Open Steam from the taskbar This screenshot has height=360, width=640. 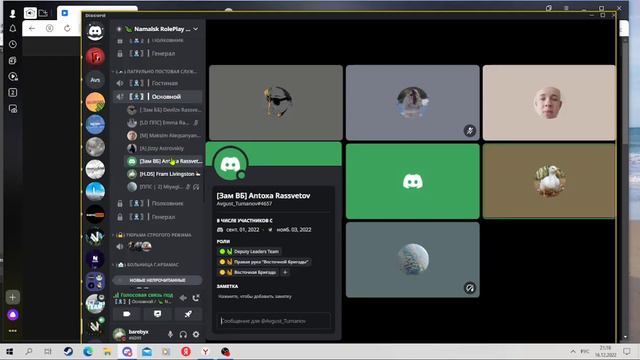click(68, 351)
